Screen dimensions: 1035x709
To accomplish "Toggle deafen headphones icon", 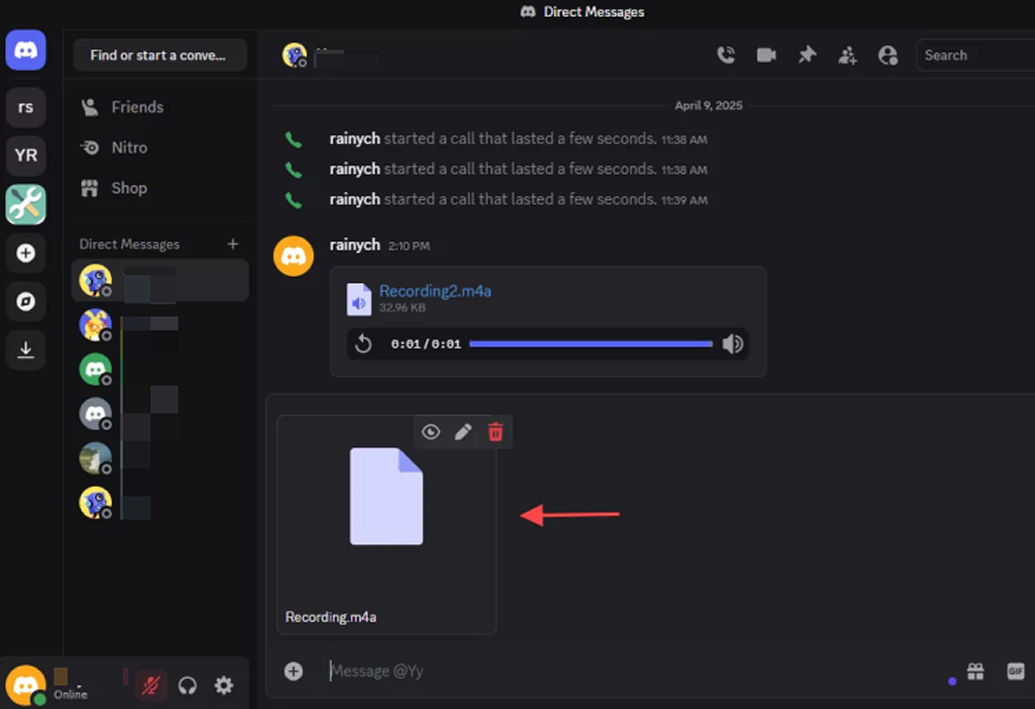I will click(x=187, y=685).
